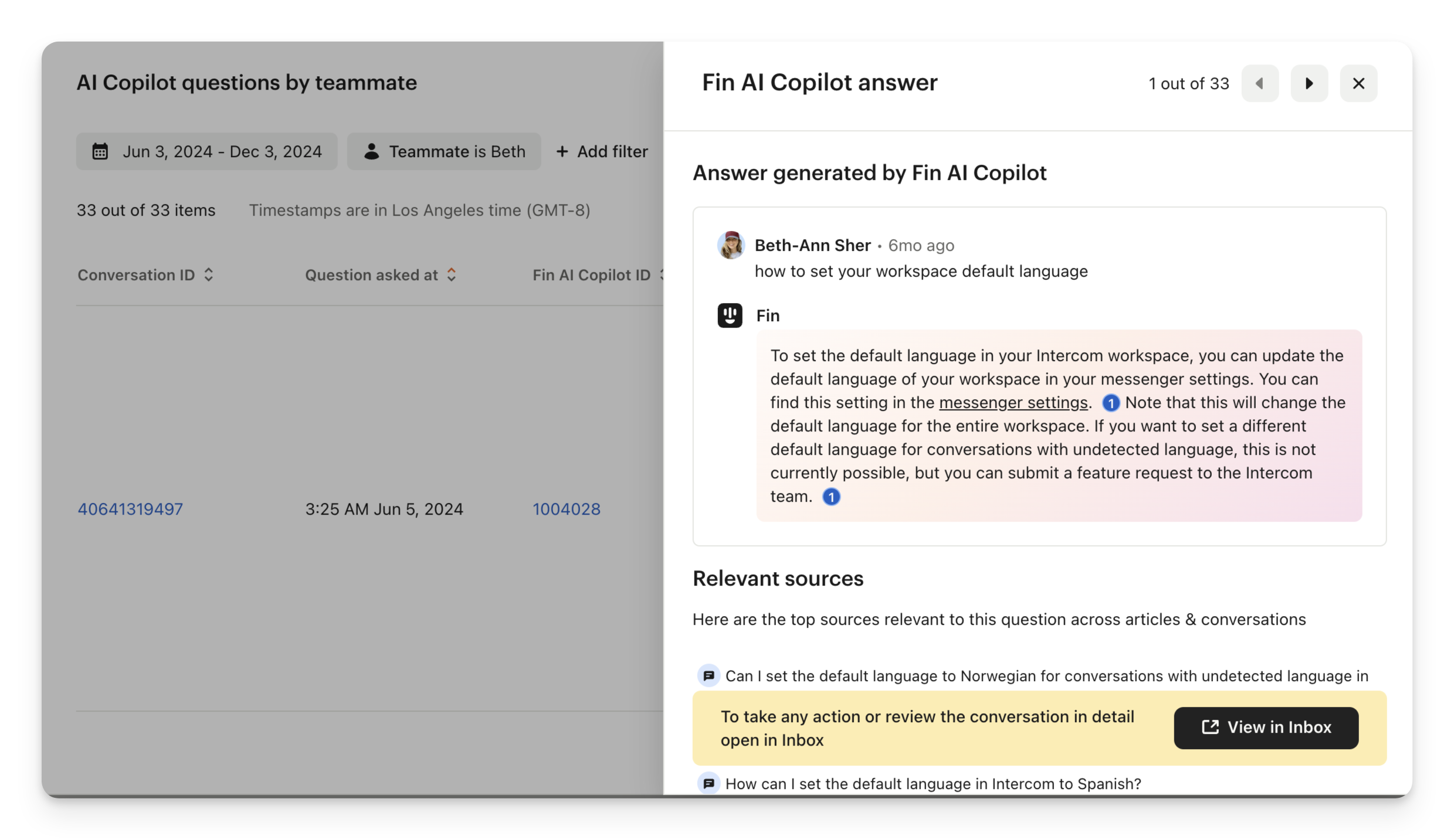Click the Fin logo icon
The width and height of the screenshot is (1454, 840).
click(x=730, y=315)
